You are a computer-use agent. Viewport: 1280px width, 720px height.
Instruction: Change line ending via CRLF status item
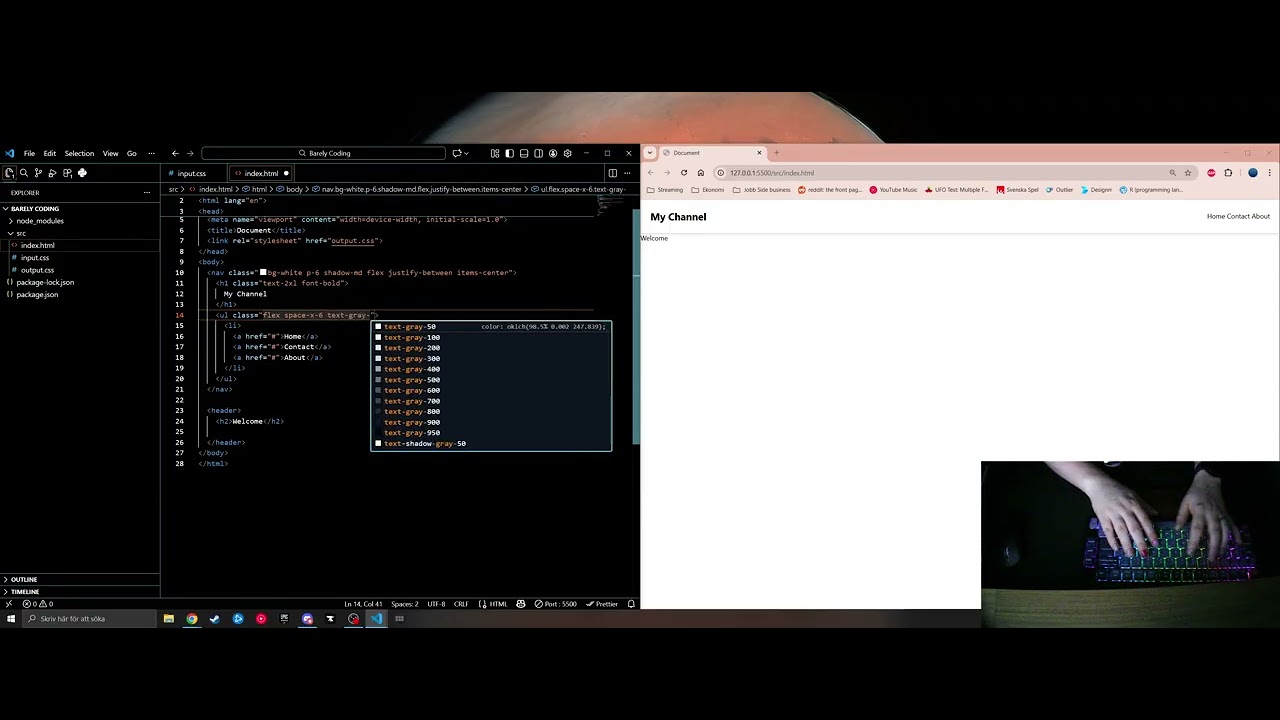tap(461, 604)
